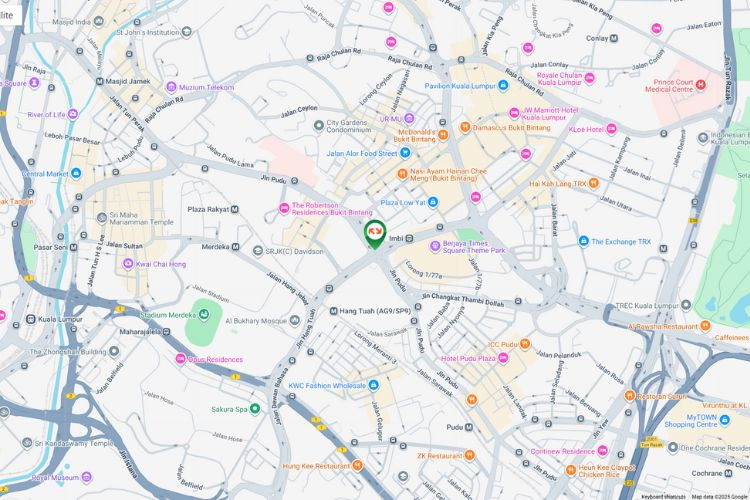Select the Kwai Chai Hong attraction icon

tap(128, 264)
